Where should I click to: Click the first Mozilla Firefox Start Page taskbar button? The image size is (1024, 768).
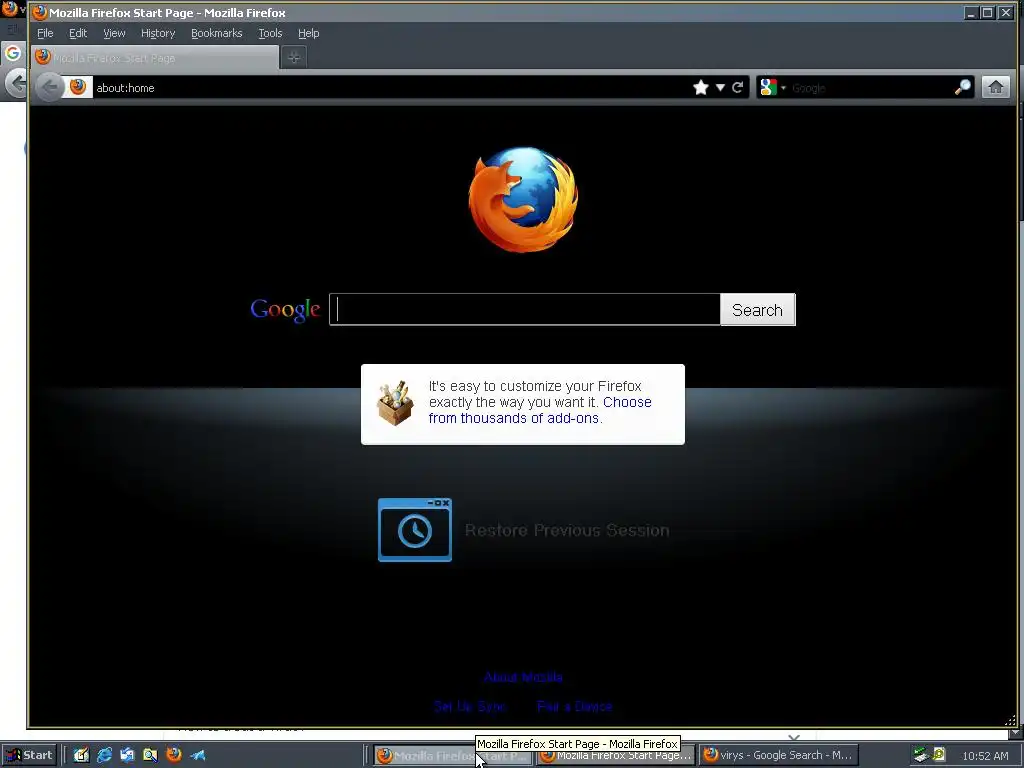pyautogui.click(x=453, y=756)
